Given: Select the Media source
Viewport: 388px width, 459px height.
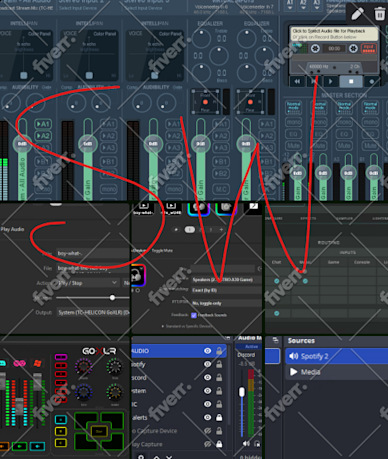Looking at the screenshot, I should tap(336, 372).
